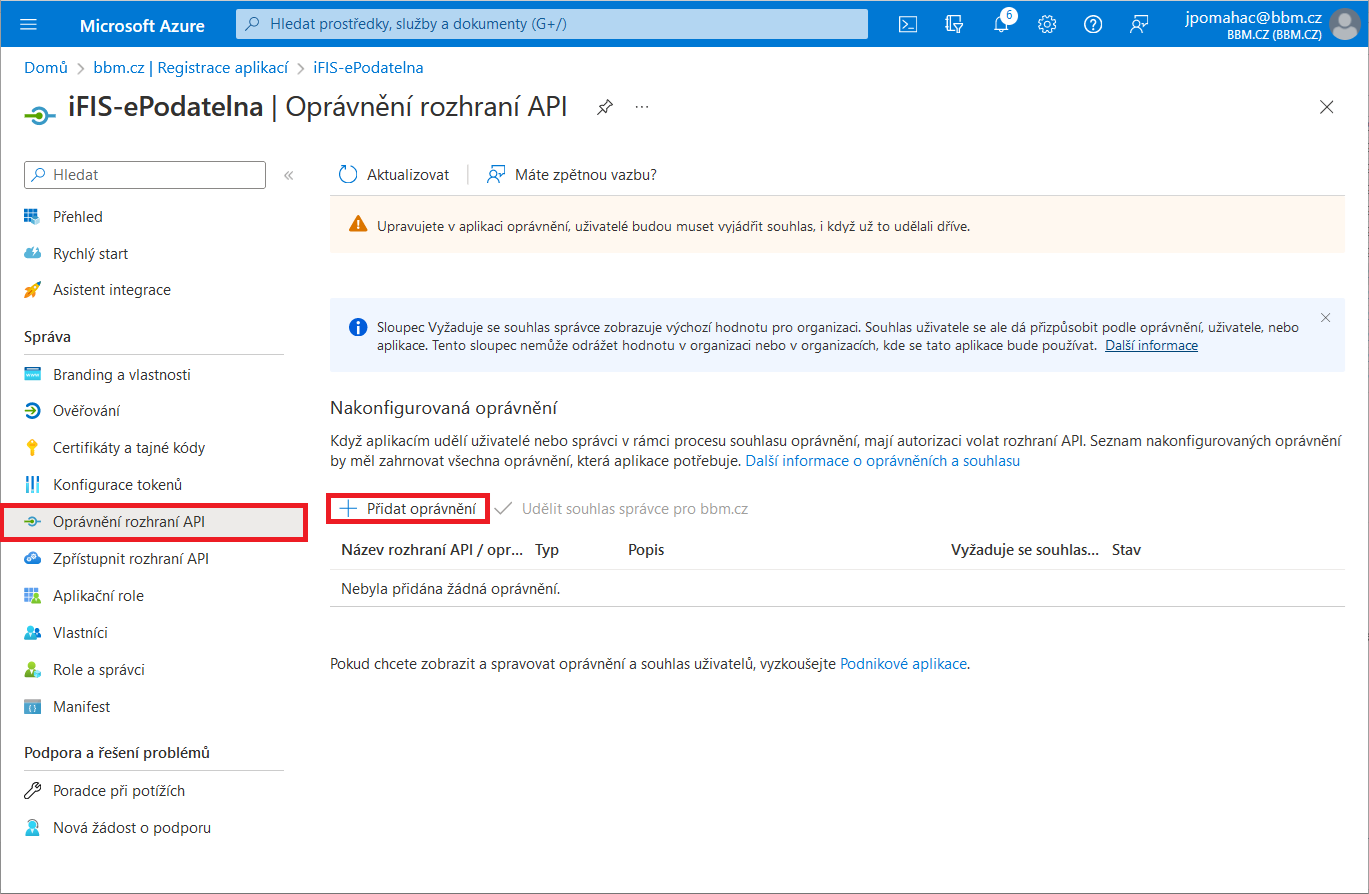
Task: Click Přidat oprávnění button
Action: tap(409, 509)
